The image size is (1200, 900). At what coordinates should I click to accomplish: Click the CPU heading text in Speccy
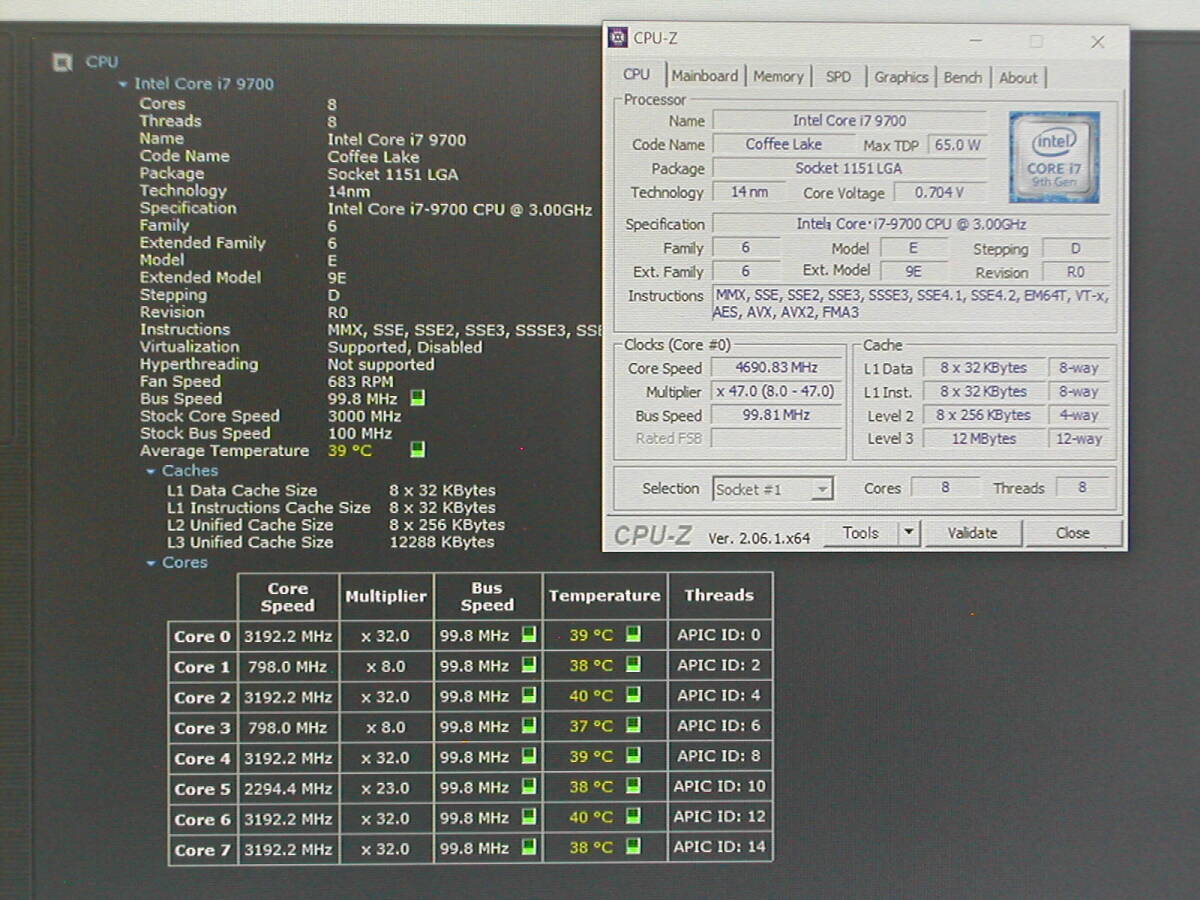(102, 62)
